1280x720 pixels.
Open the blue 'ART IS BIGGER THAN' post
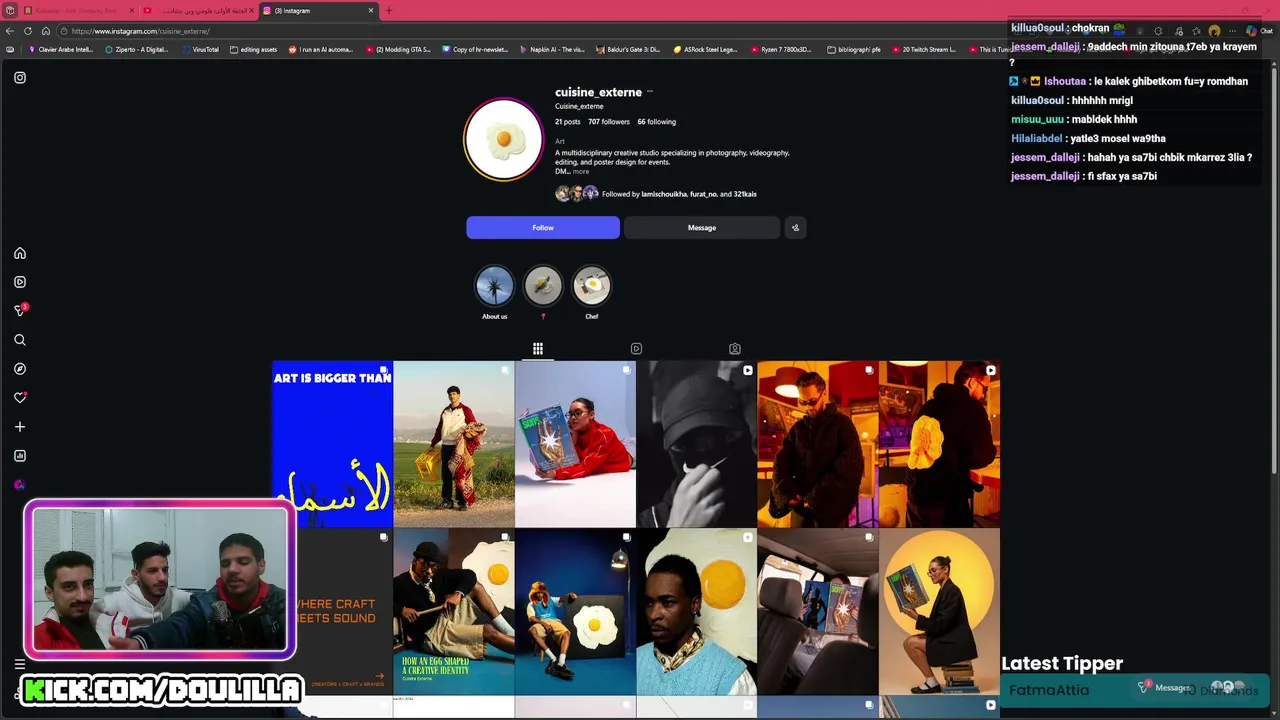(x=332, y=444)
